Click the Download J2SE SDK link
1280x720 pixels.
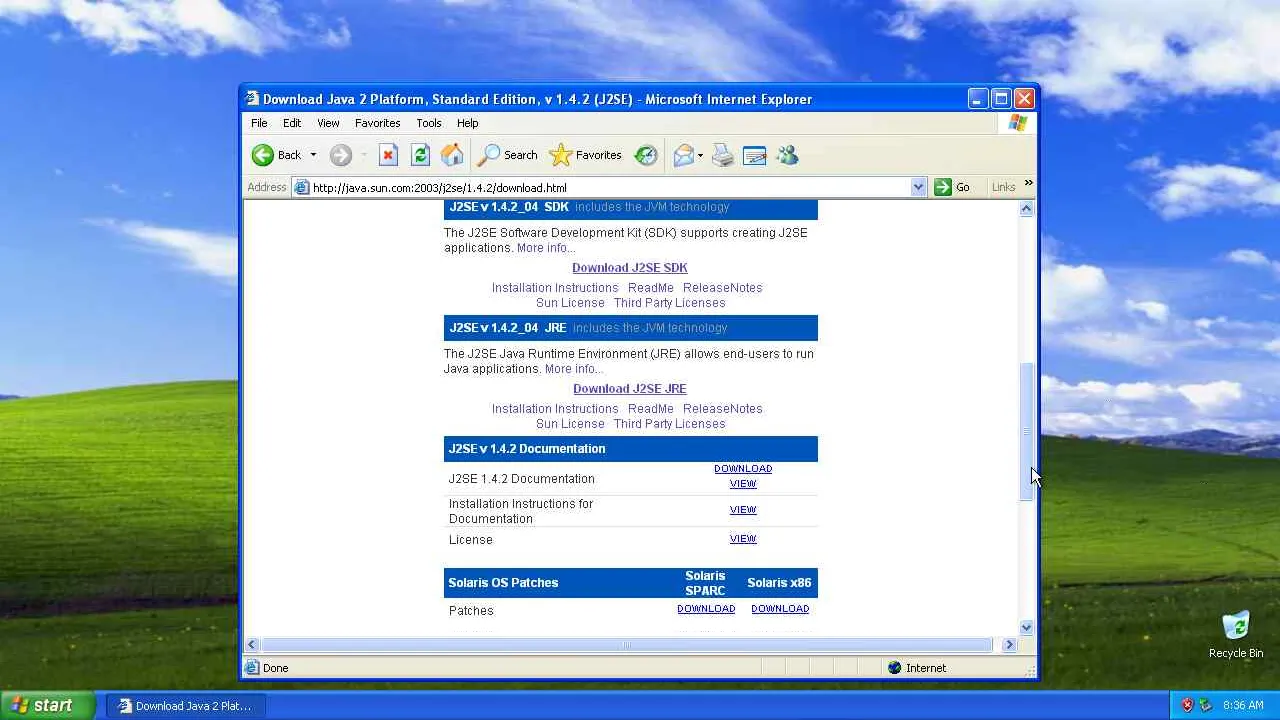[x=630, y=268]
